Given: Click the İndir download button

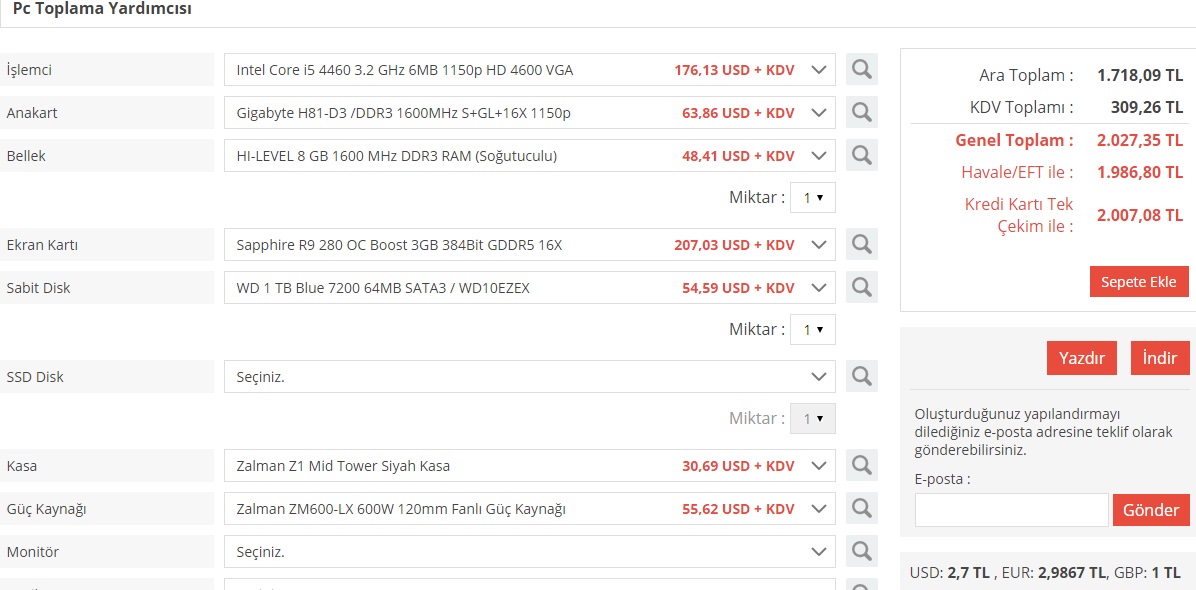Looking at the screenshot, I should click(1159, 358).
